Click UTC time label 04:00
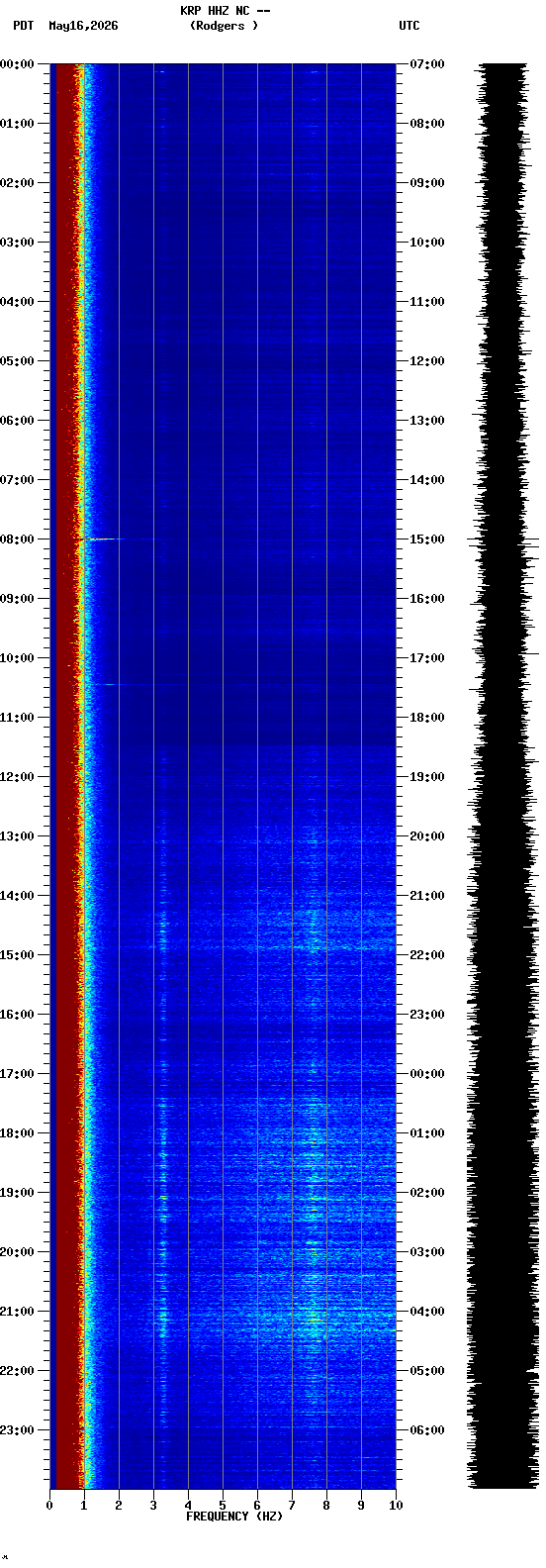 pyautogui.click(x=427, y=1312)
